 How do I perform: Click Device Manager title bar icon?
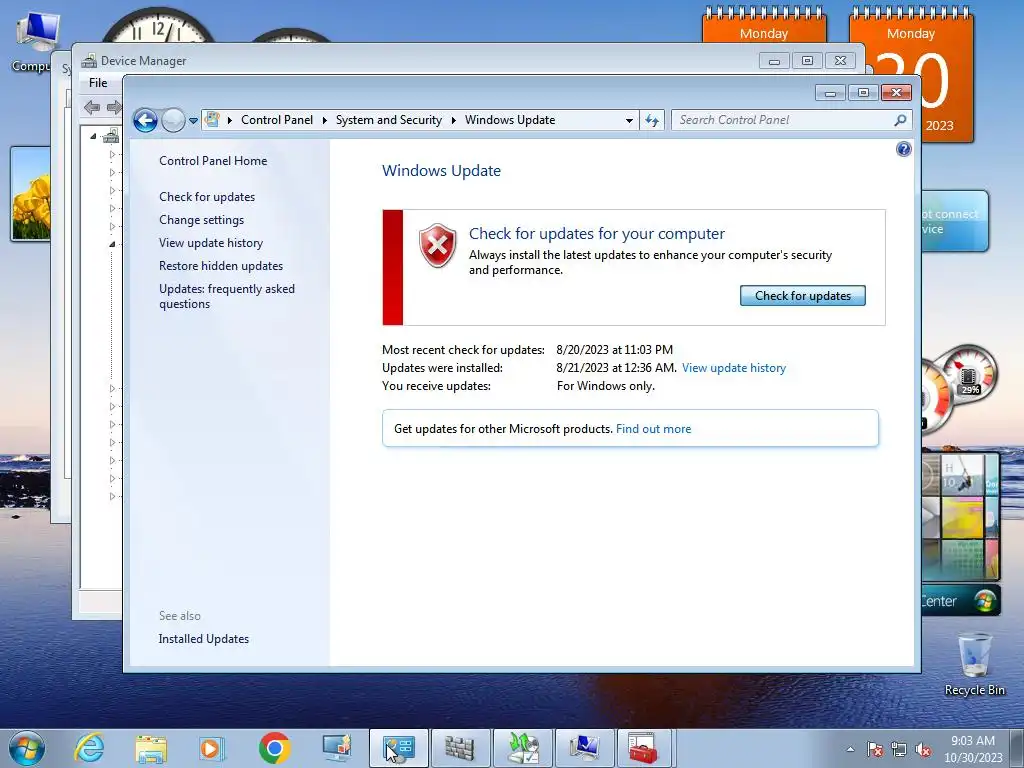89,61
